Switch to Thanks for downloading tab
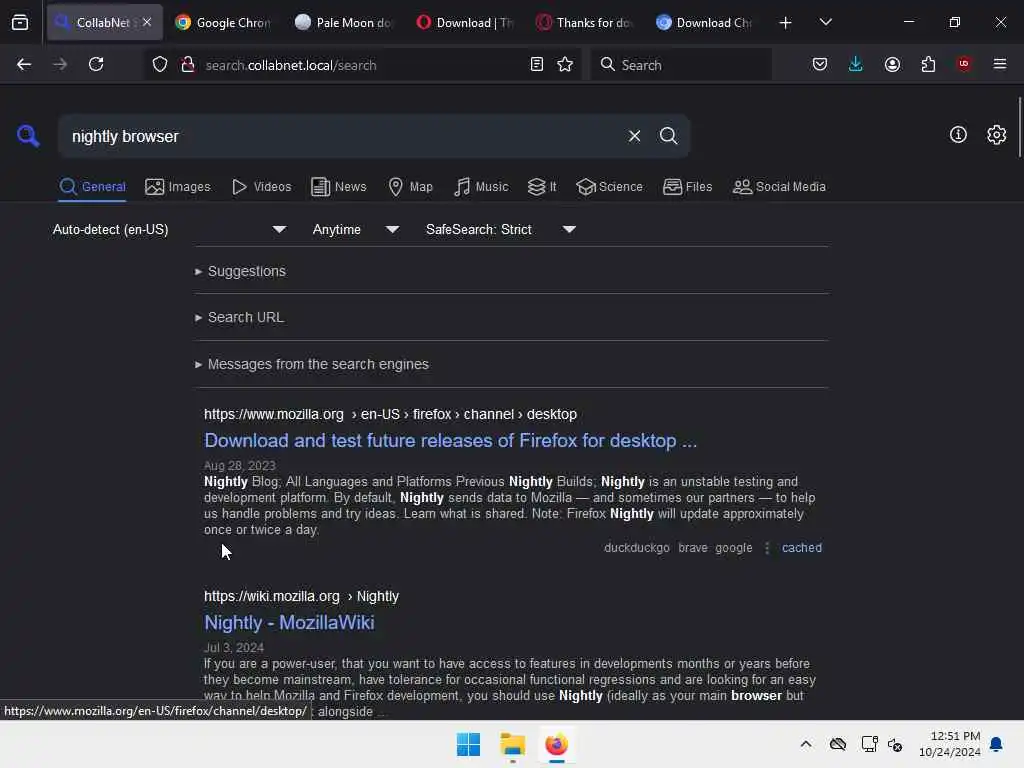Image resolution: width=1024 pixels, height=768 pixels. pyautogui.click(x=583, y=22)
